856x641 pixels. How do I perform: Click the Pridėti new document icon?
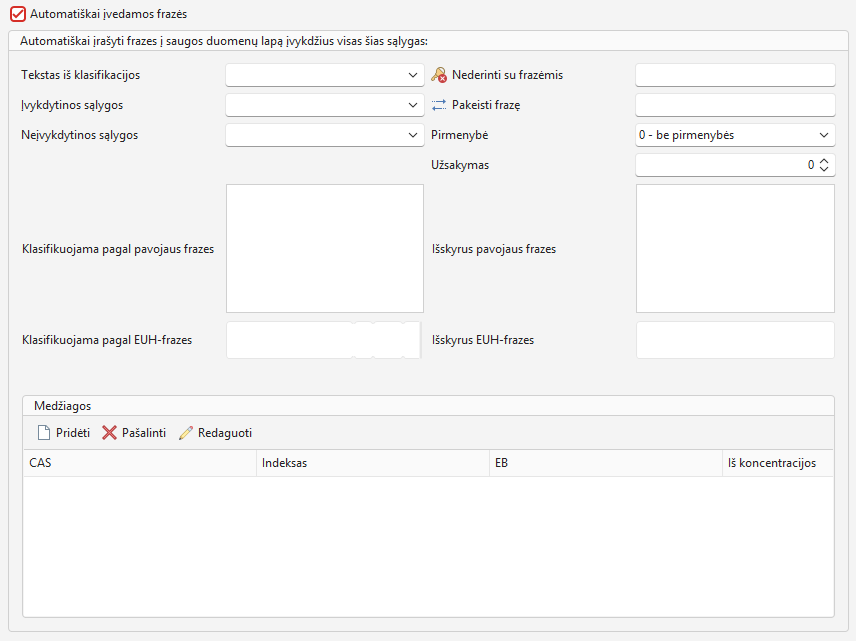44,433
